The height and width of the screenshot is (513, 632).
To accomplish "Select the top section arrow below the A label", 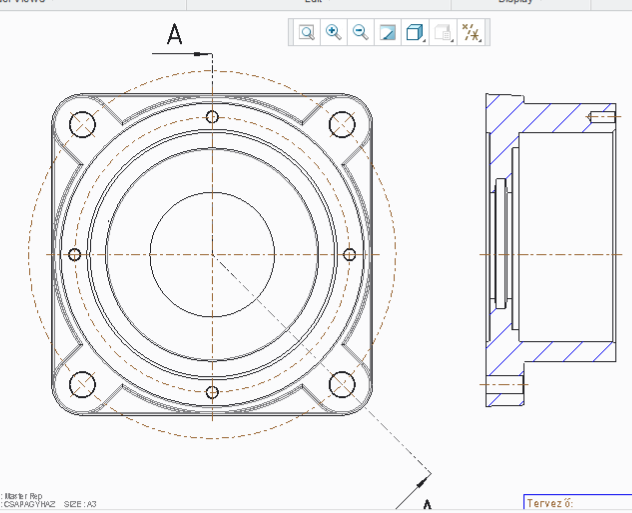I will 182,54.
